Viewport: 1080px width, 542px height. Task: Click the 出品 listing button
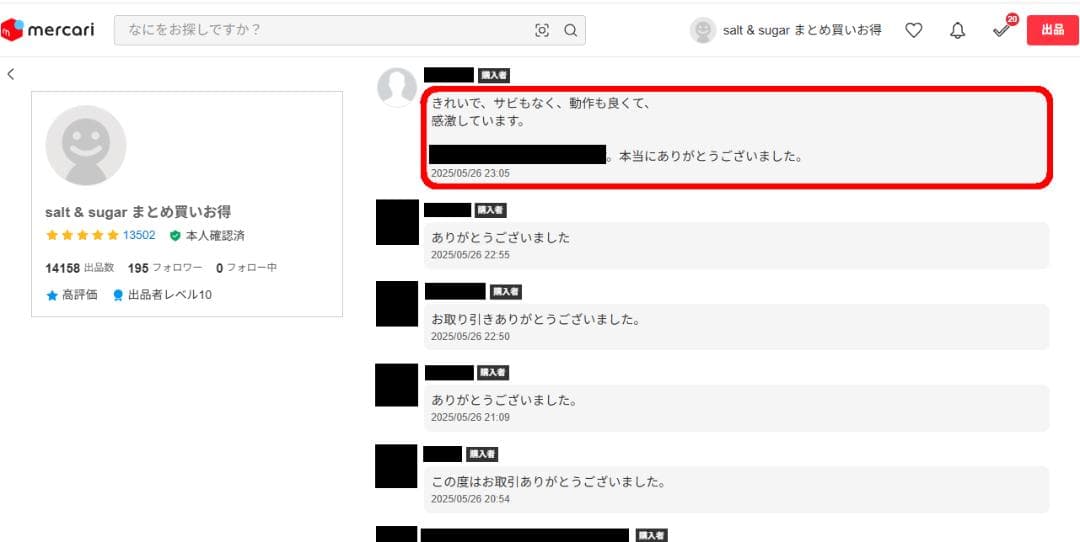pyautogui.click(x=1052, y=30)
